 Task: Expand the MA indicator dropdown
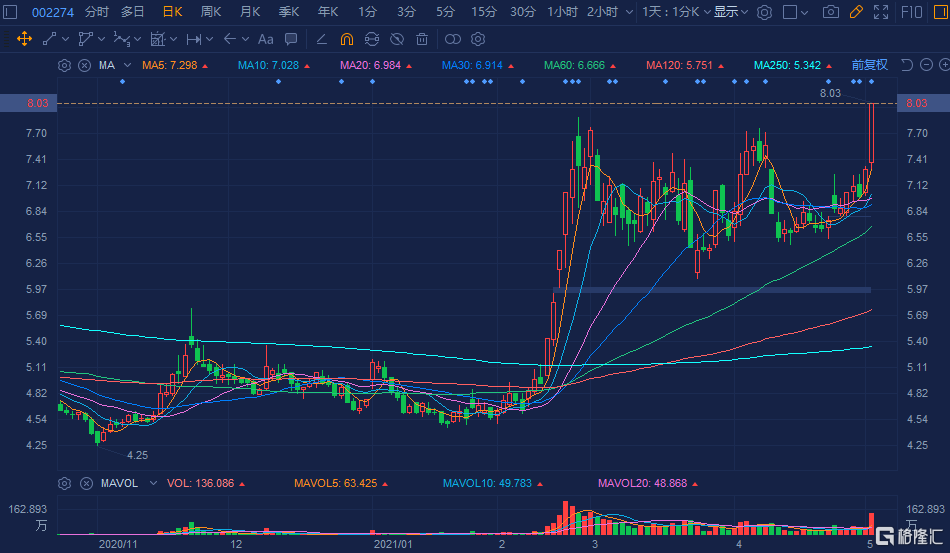[x=127, y=65]
